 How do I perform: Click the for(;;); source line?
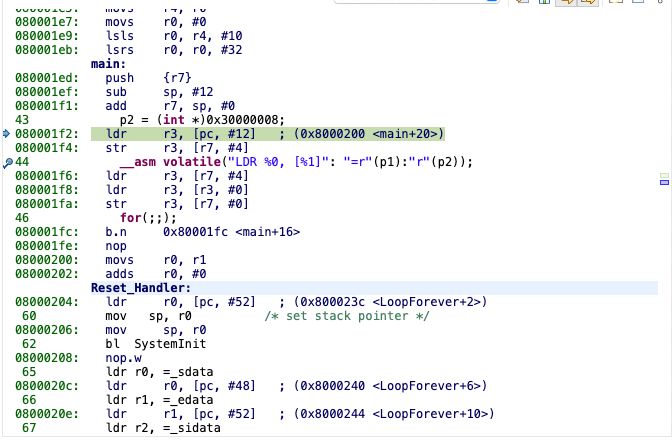(x=148, y=218)
